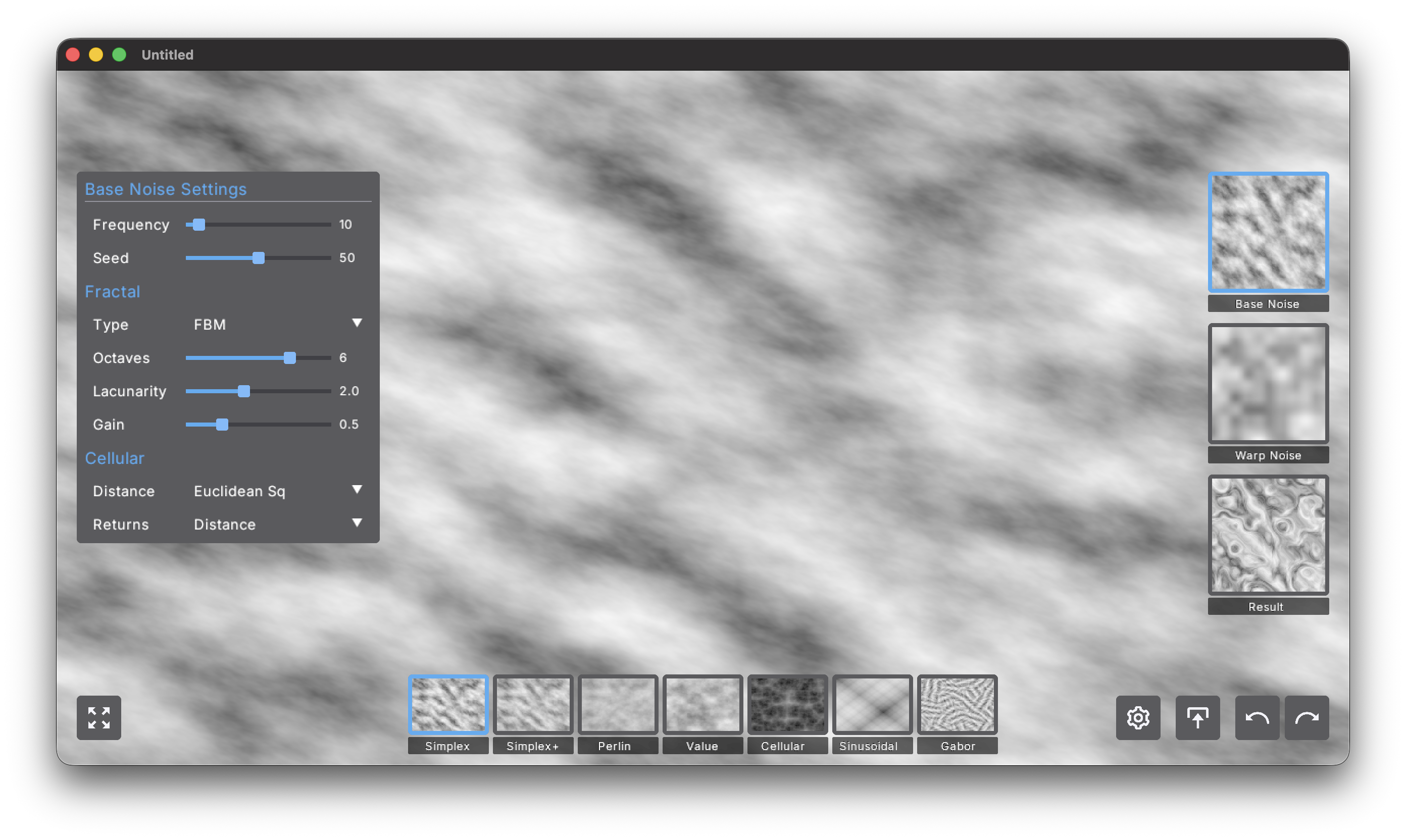Click the Simplex label button
This screenshot has width=1406, height=840.
tap(447, 746)
